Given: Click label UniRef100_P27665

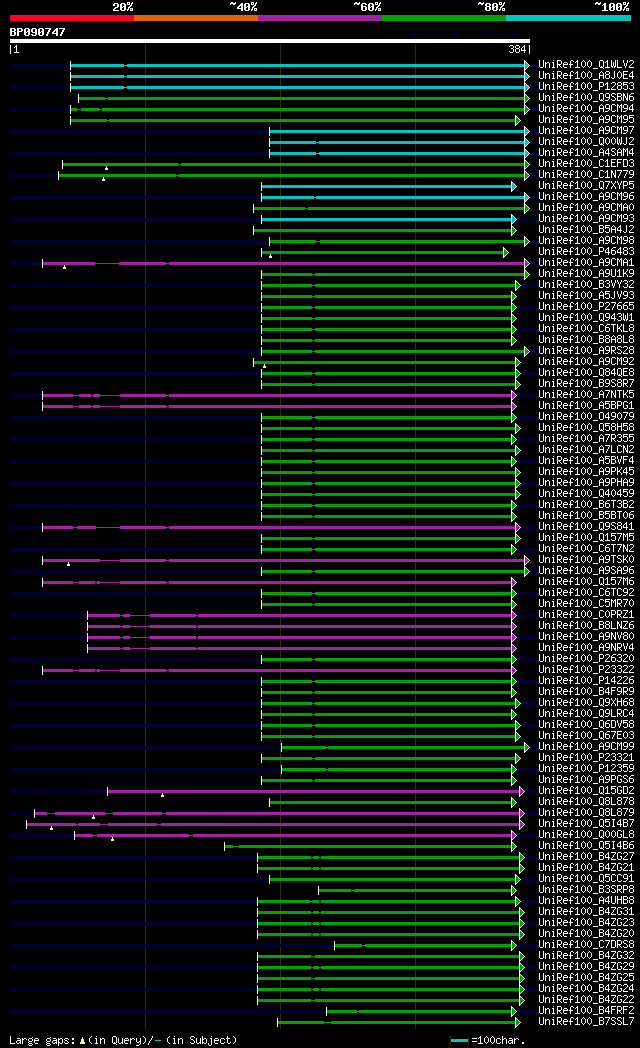Looking at the screenshot, I should 586,307.
